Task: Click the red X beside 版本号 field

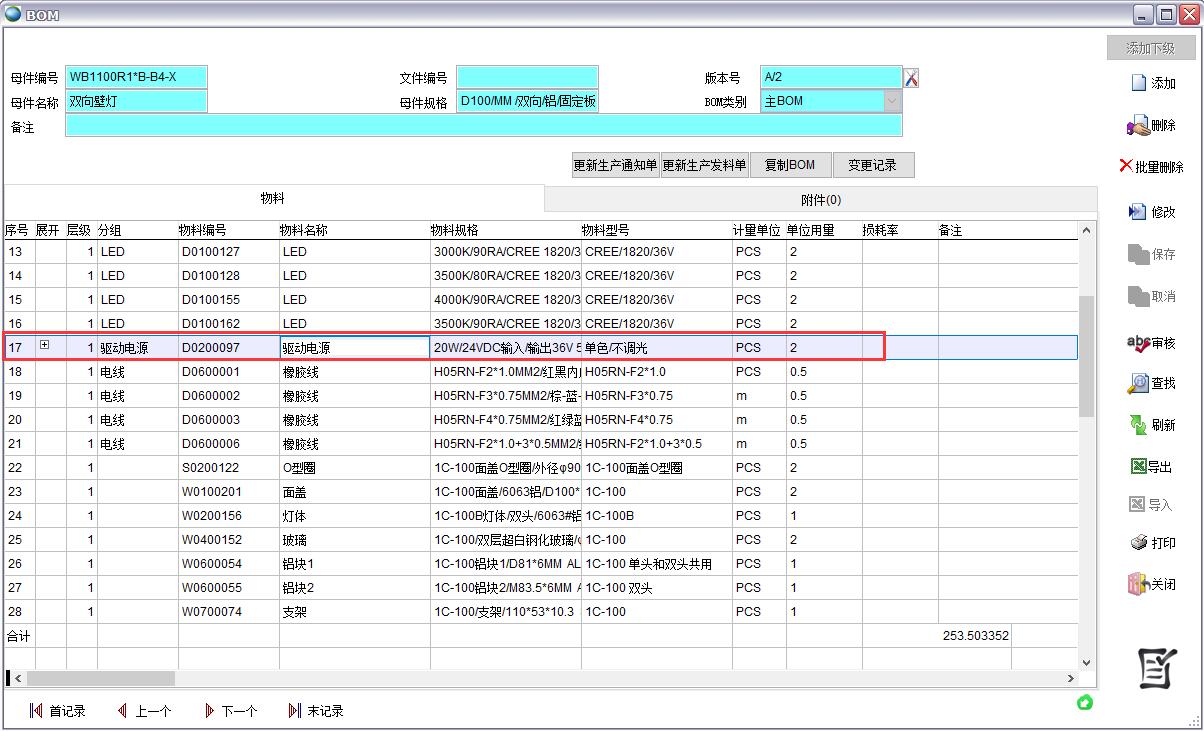Action: pos(911,78)
